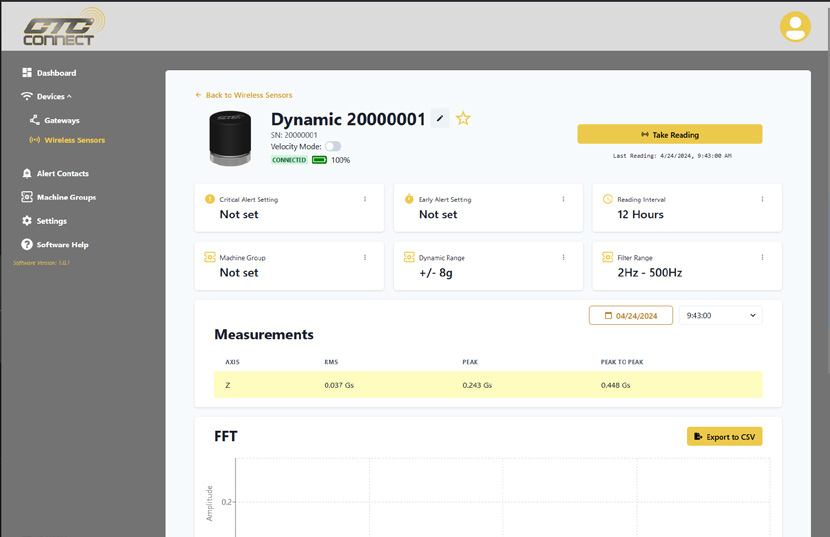Screen dimensions: 830x537
Task: Click the Gateways icon
Action: click(34, 120)
